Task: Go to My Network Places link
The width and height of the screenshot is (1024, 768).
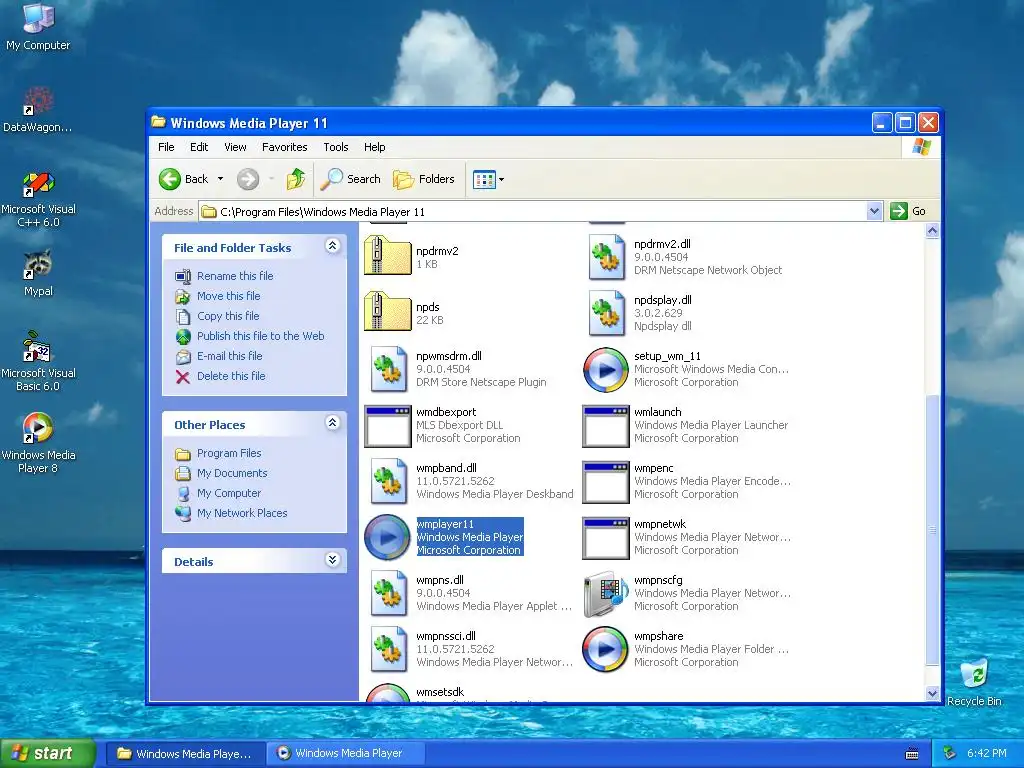Action: (x=242, y=513)
